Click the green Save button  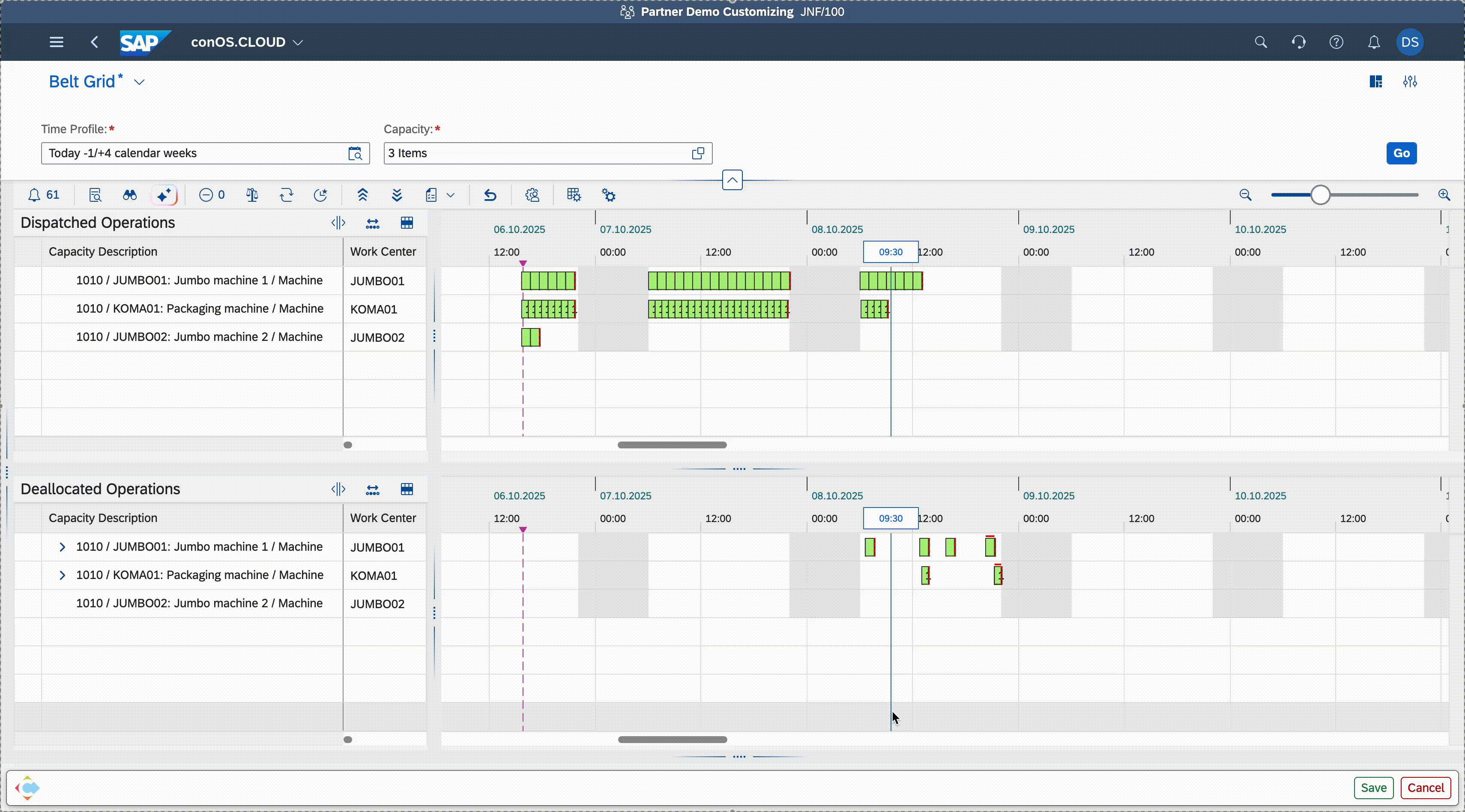tap(1373, 788)
